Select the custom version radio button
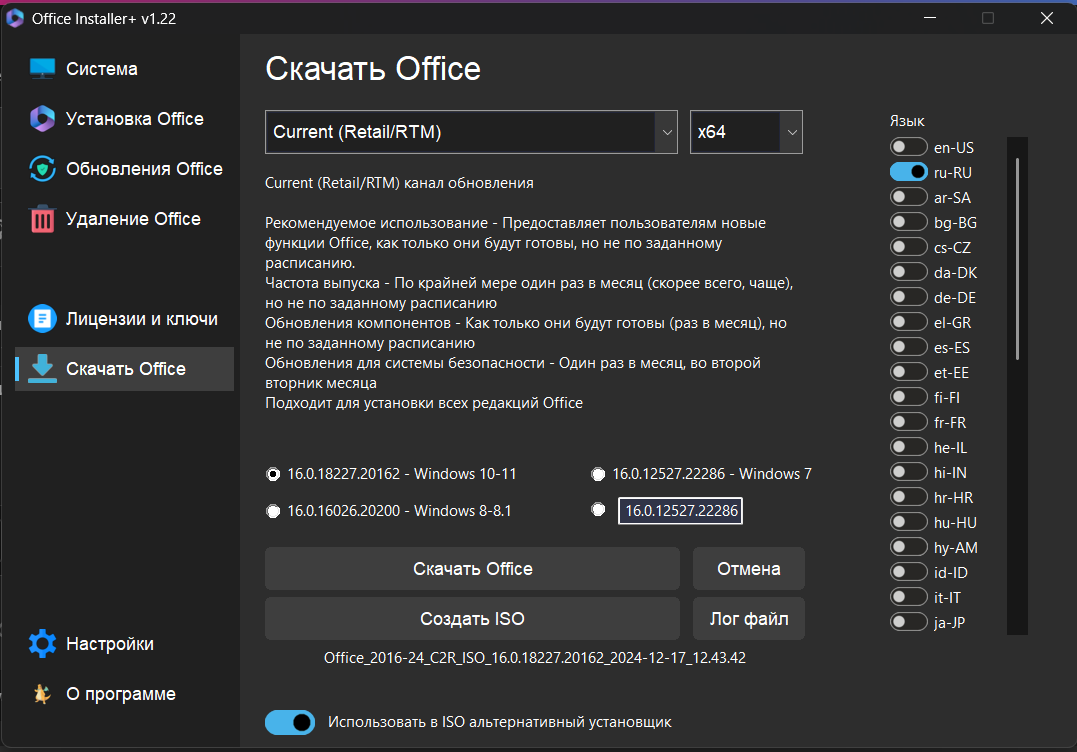The height and width of the screenshot is (752, 1077). 598,509
